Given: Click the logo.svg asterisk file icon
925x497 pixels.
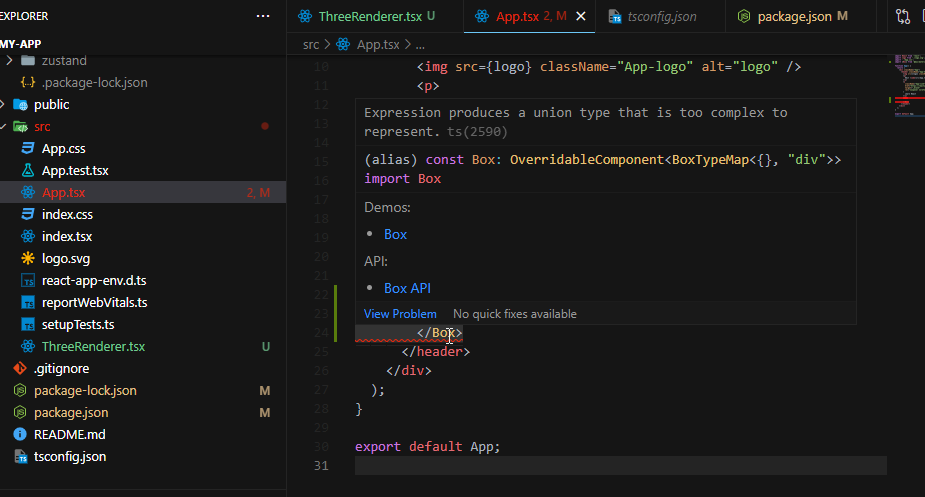Looking at the screenshot, I should (x=28, y=259).
